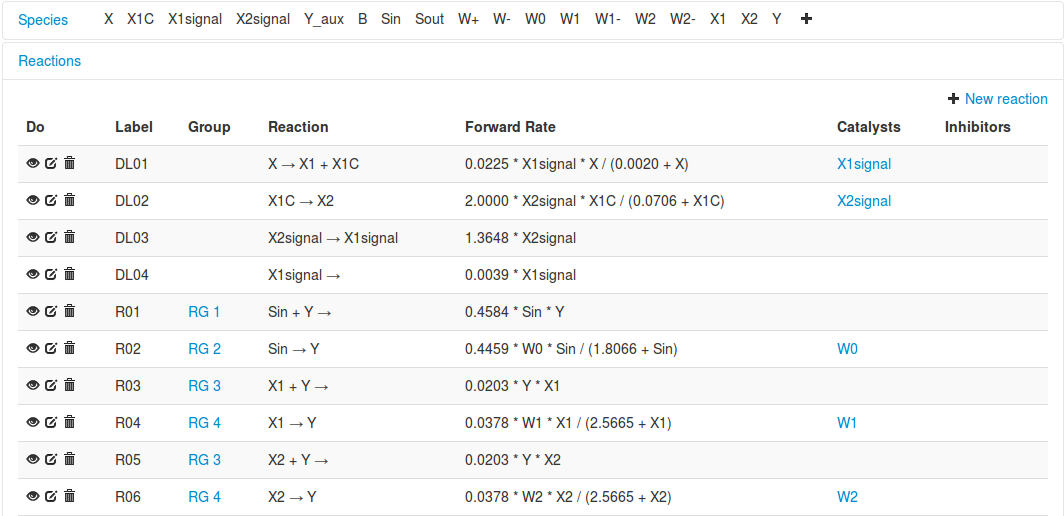Select the Sout species in the species bar
The height and width of the screenshot is (516, 1064).
point(429,19)
